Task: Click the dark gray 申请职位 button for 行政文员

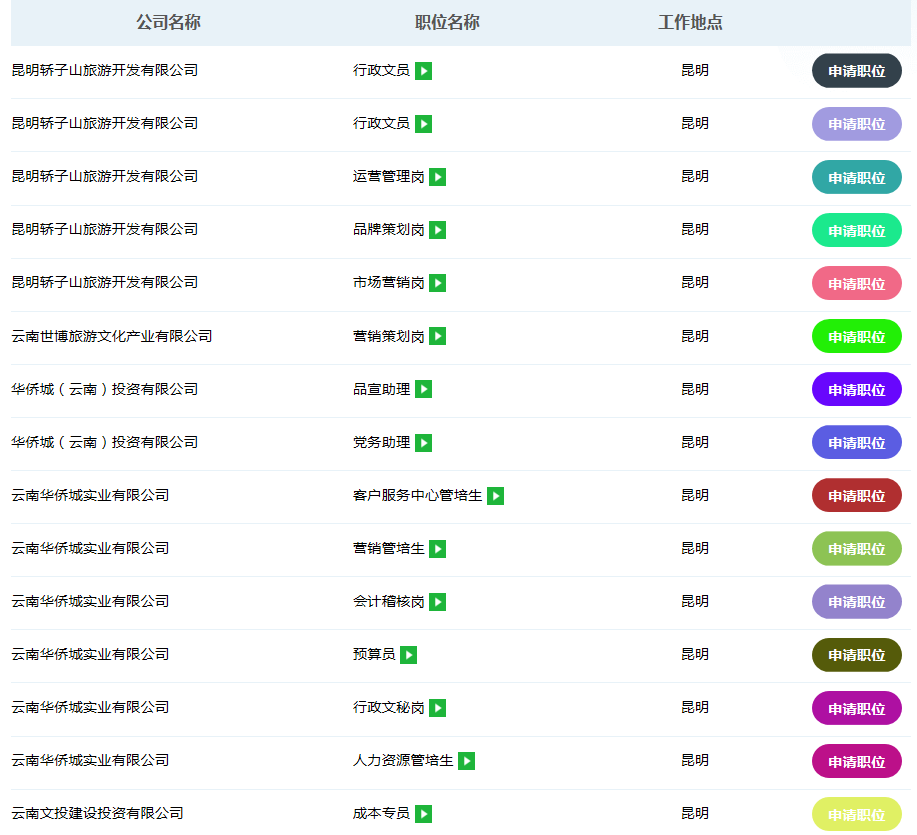Action: click(x=856, y=71)
